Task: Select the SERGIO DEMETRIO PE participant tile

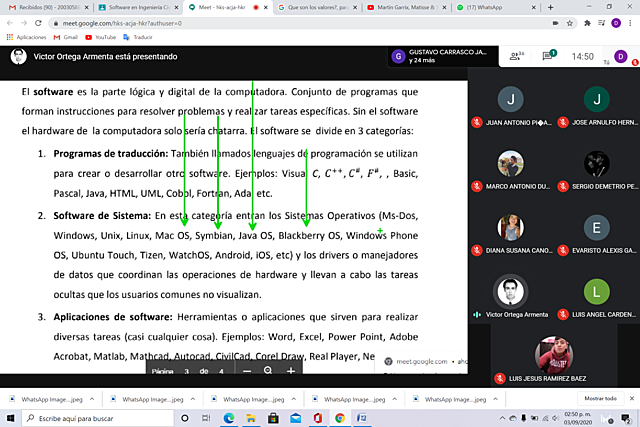Action: pos(597,169)
